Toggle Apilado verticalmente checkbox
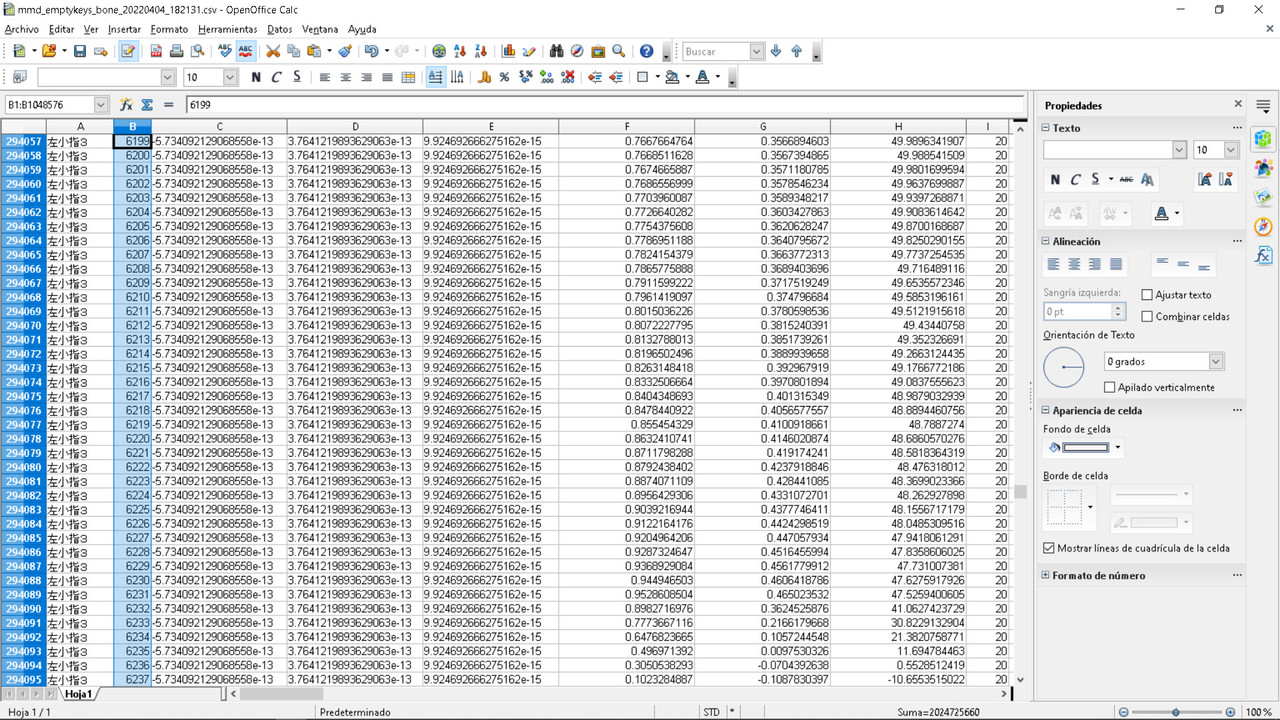Viewport: 1280px width, 720px height. click(1110, 387)
